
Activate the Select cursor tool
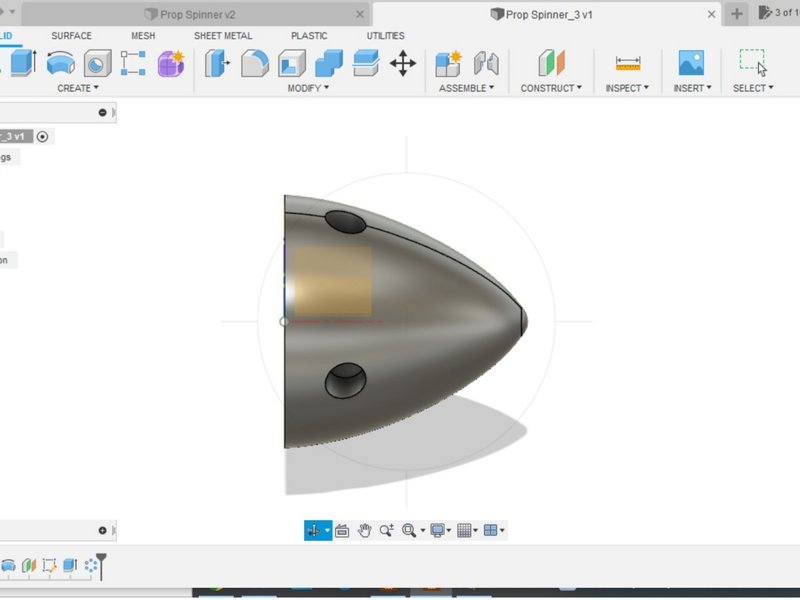[x=754, y=62]
